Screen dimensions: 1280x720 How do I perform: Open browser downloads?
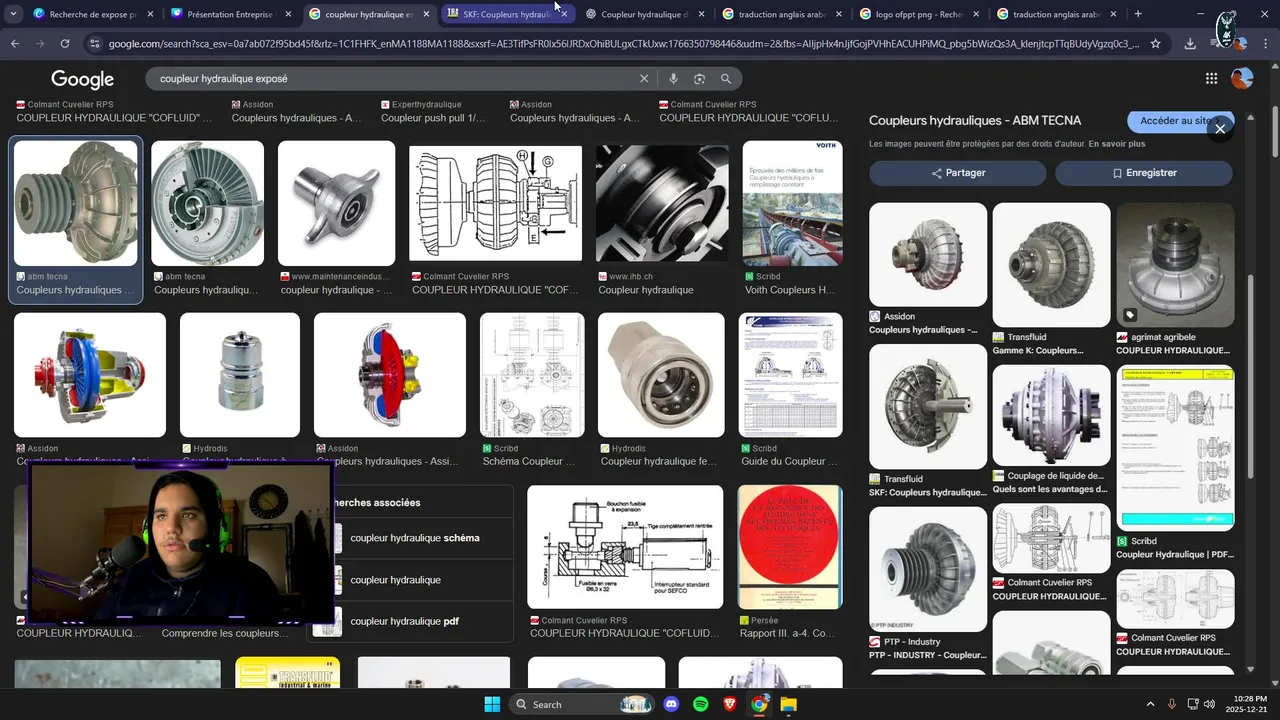click(x=1190, y=44)
